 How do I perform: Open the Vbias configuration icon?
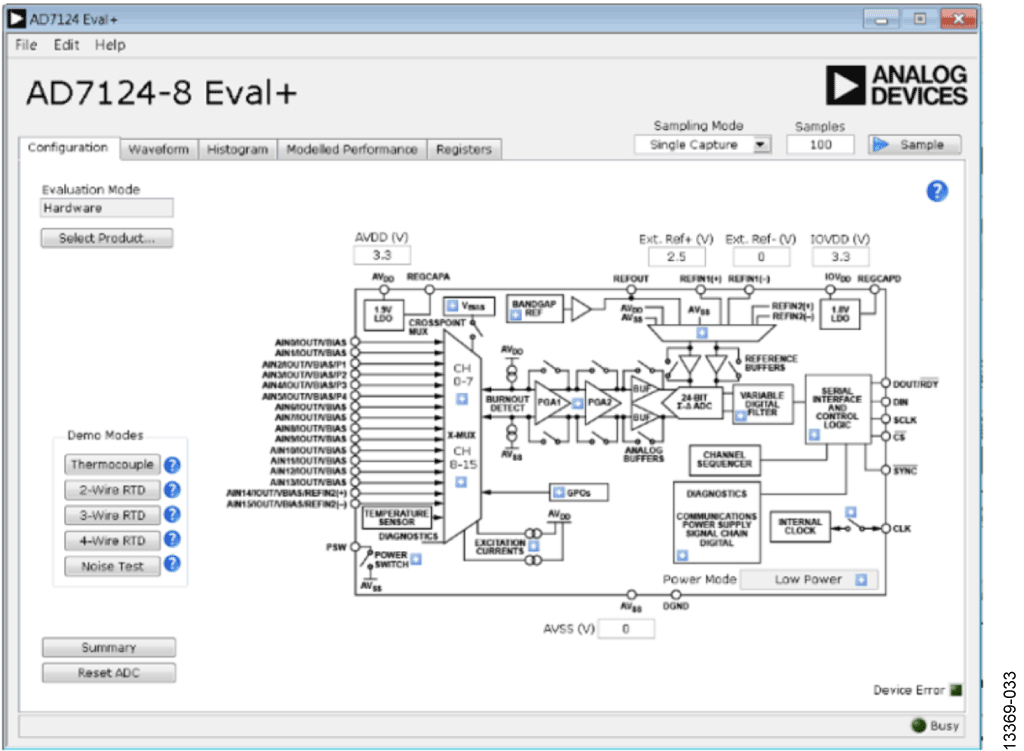(x=452, y=305)
